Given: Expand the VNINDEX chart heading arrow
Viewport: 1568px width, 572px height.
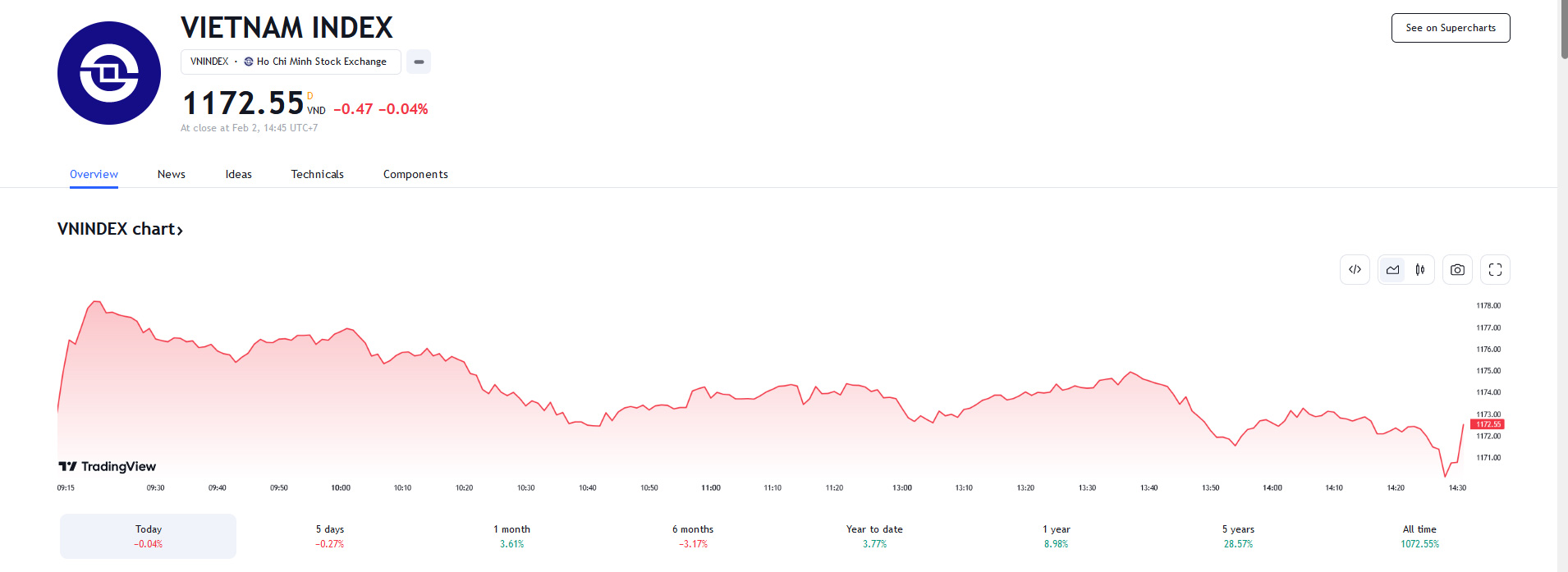Looking at the screenshot, I should click(180, 231).
